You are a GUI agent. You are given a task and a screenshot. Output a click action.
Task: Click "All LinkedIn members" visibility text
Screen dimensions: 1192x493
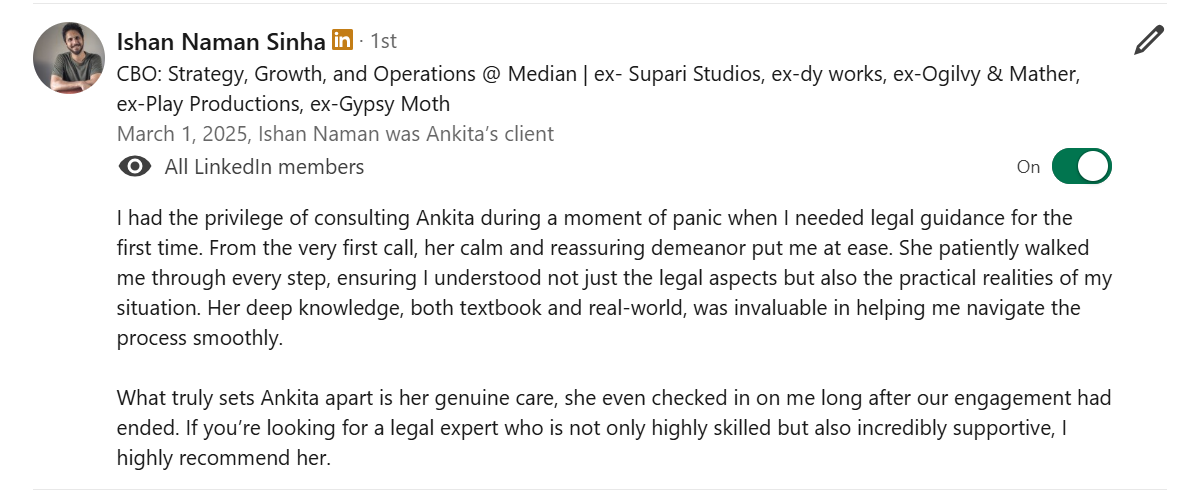(264, 167)
